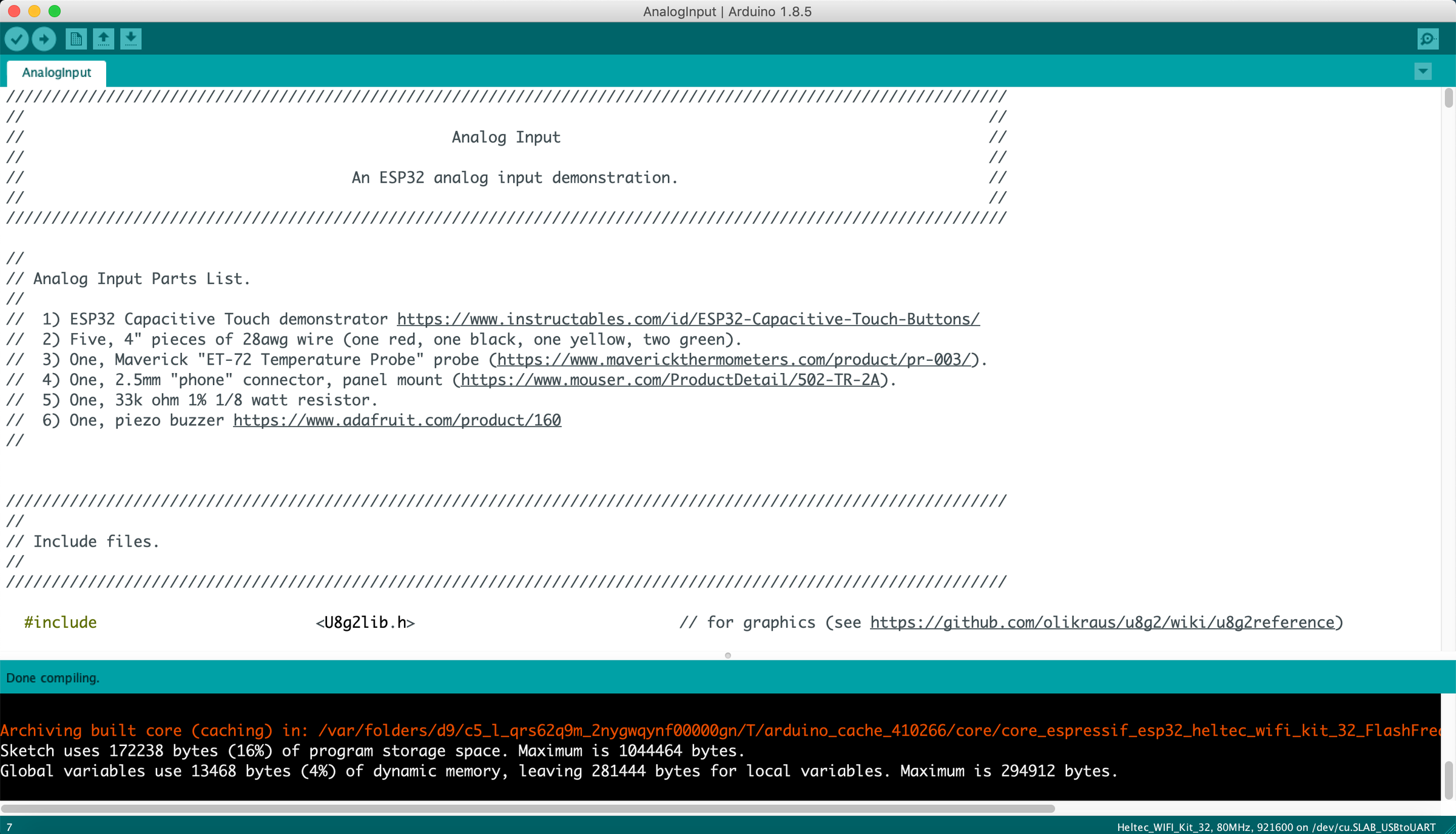Image resolution: width=1456 pixels, height=834 pixels.
Task: Select the AnalogInput tab
Action: (x=56, y=73)
